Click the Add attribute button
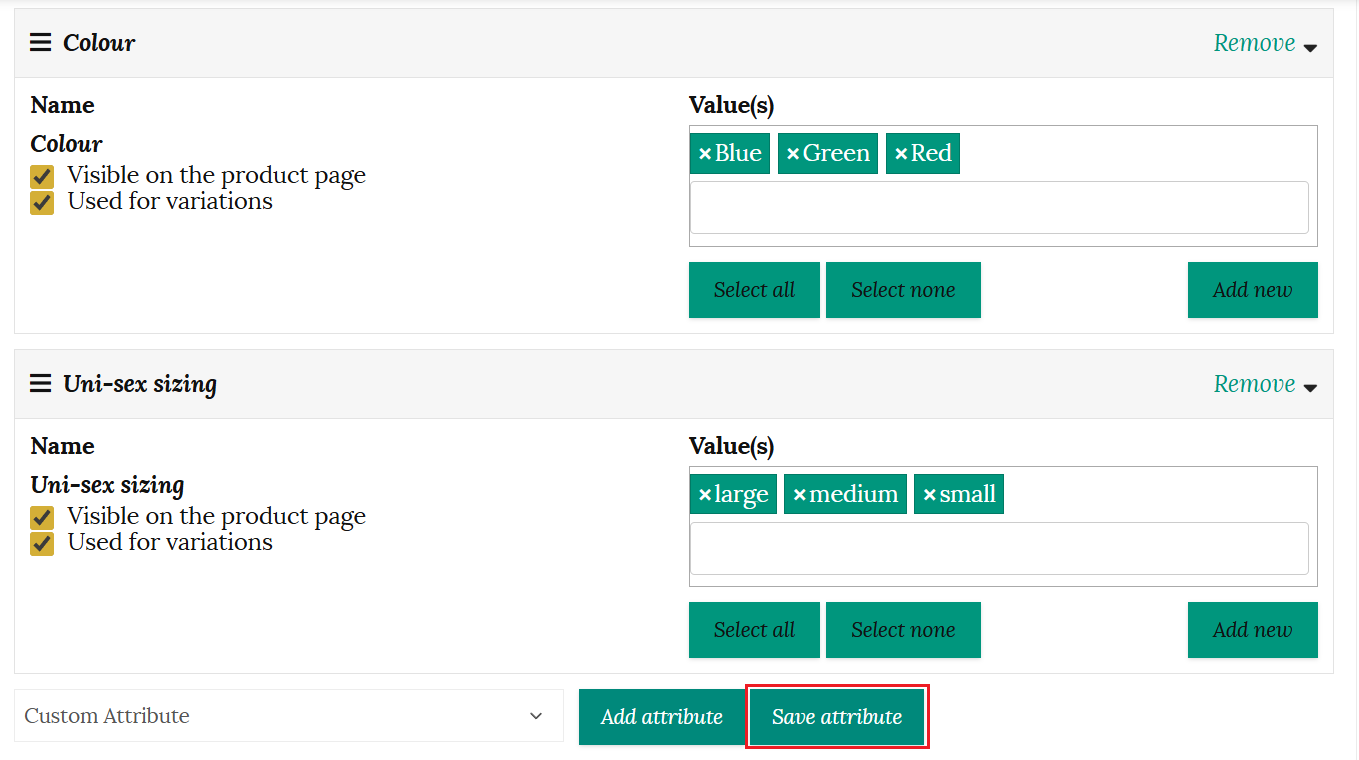 (x=662, y=717)
